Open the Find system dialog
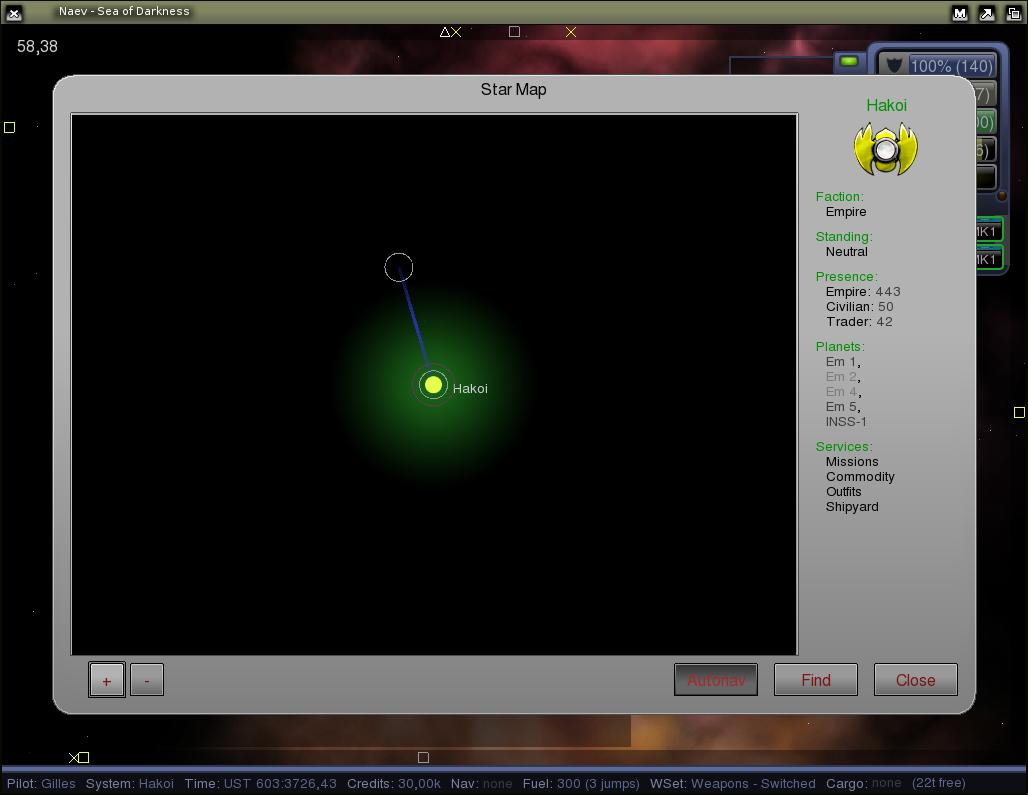The height and width of the screenshot is (795, 1028). pos(815,680)
